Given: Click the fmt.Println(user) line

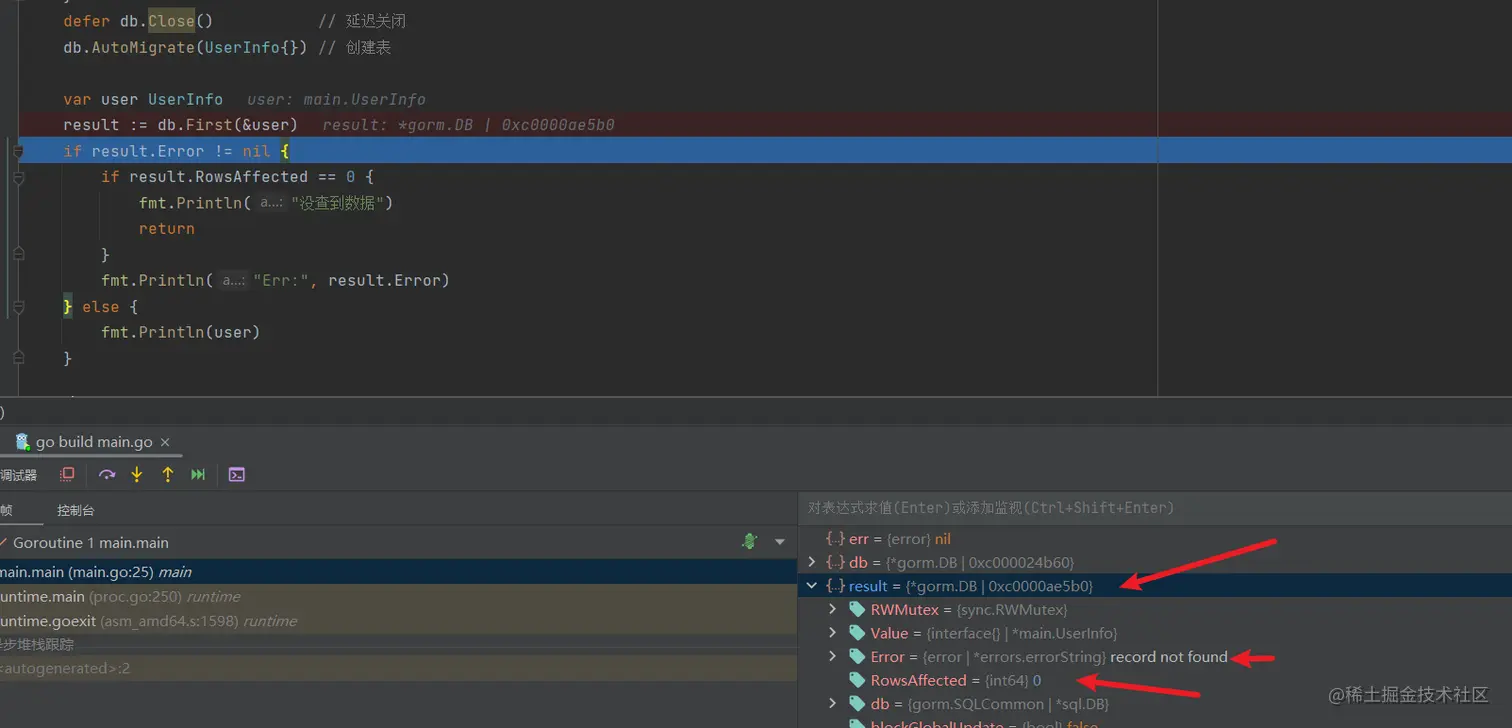Looking at the screenshot, I should coord(181,332).
